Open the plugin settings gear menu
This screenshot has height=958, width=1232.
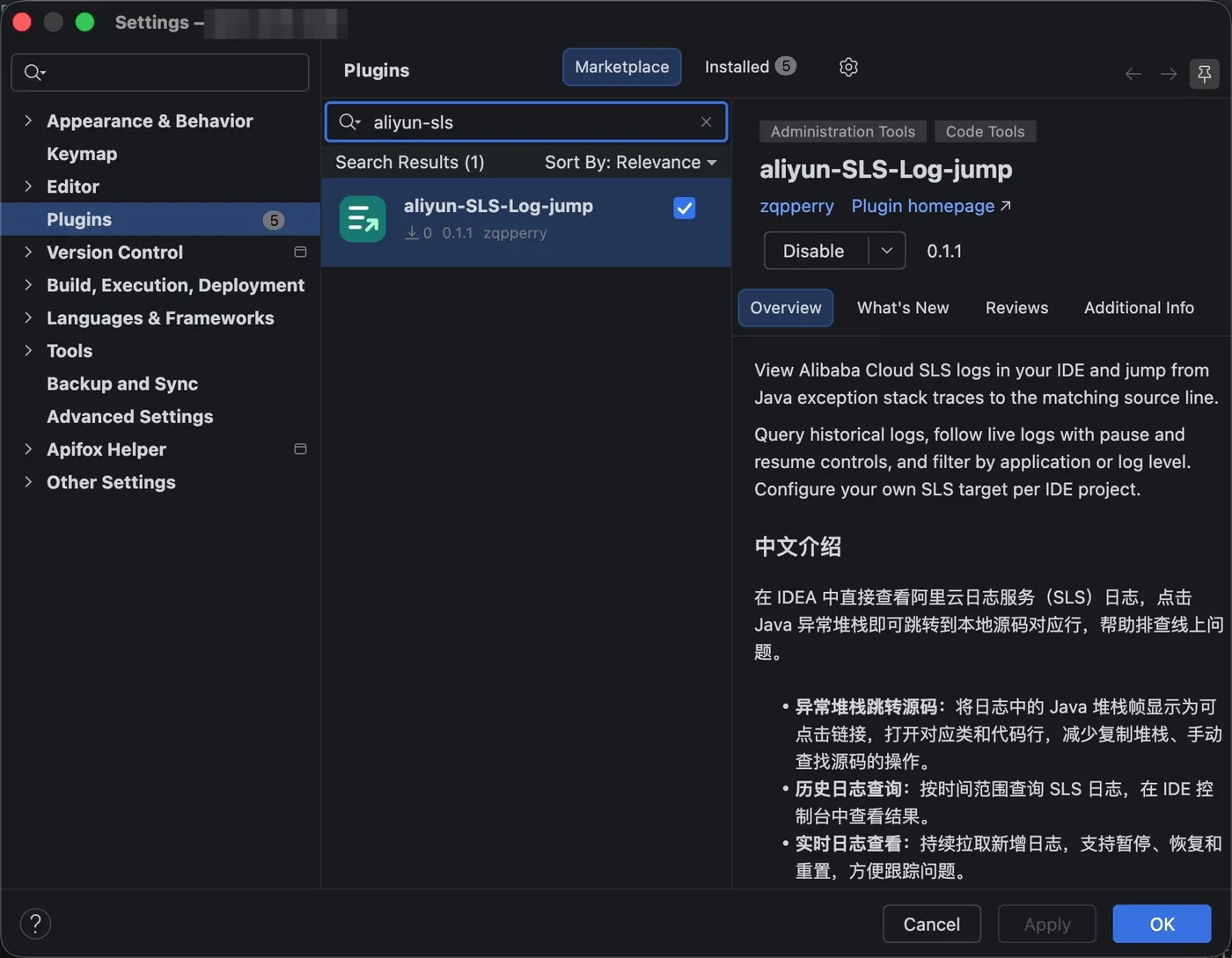[x=848, y=67]
